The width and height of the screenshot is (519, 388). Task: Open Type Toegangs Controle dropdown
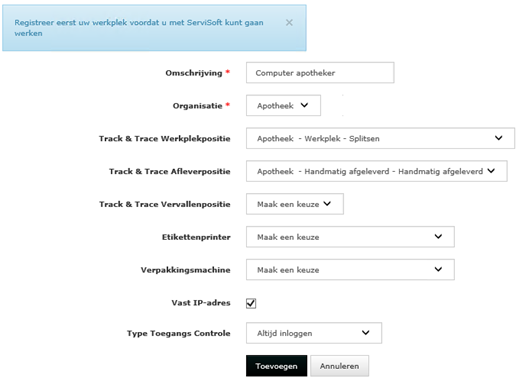tap(314, 333)
